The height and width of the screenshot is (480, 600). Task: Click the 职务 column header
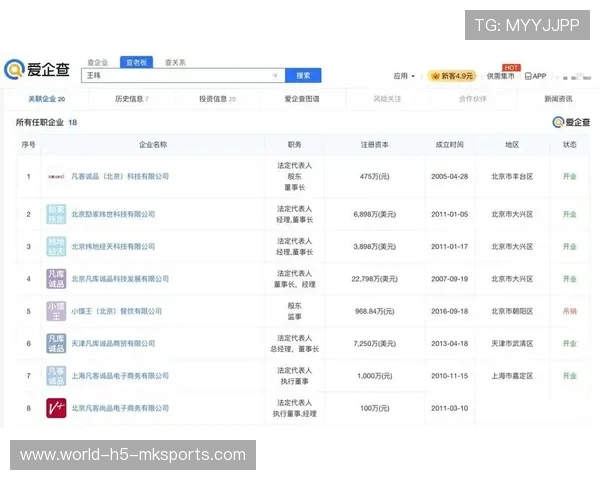(295, 144)
